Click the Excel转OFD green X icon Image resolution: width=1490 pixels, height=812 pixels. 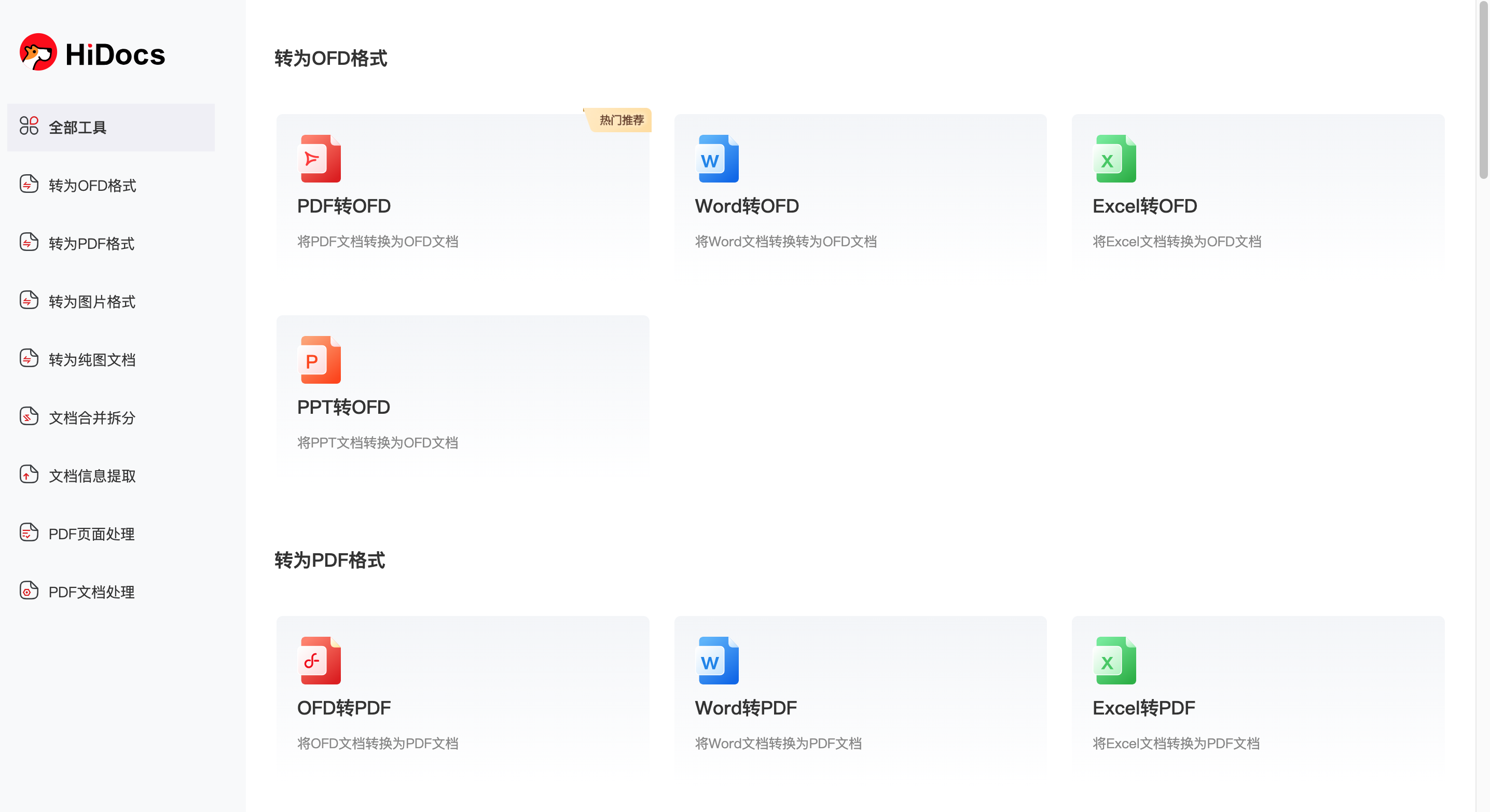[1115, 158]
